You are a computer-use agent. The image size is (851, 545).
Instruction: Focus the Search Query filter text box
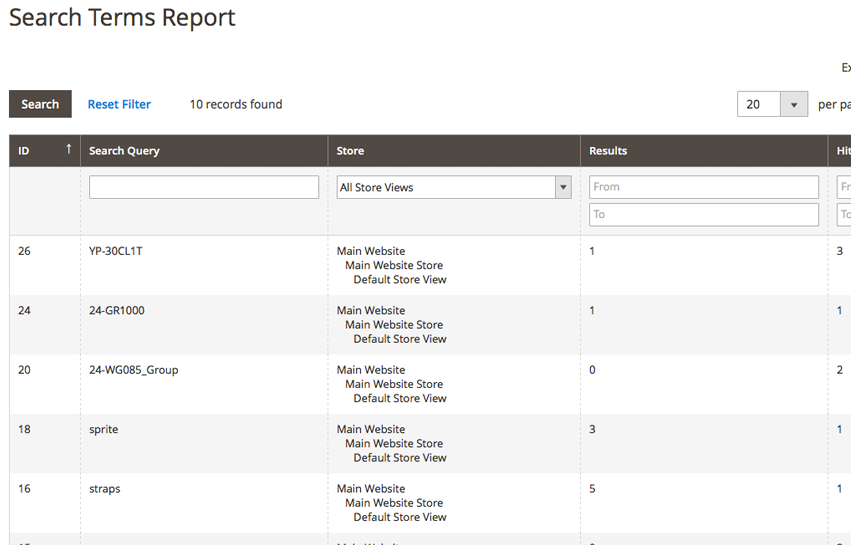point(204,187)
